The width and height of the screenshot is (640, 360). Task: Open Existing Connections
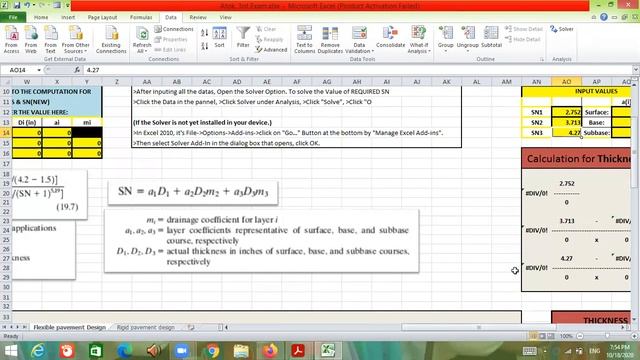(111, 39)
